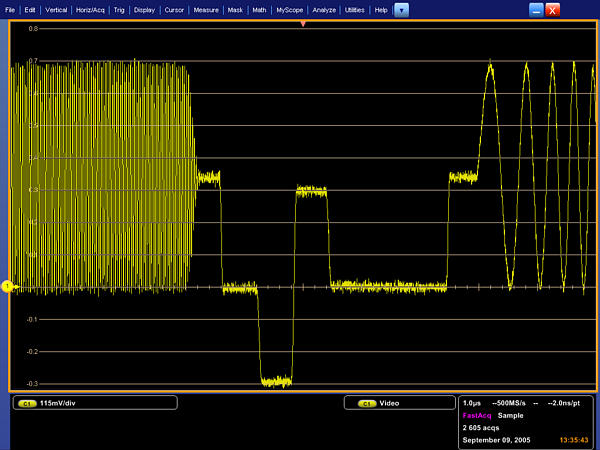
Task: Open the Math menu
Action: (x=259, y=9)
